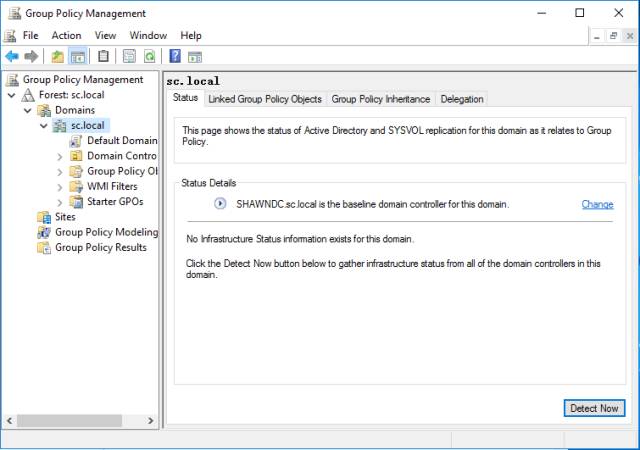Click the WMI Filters folder icon

click(76, 187)
